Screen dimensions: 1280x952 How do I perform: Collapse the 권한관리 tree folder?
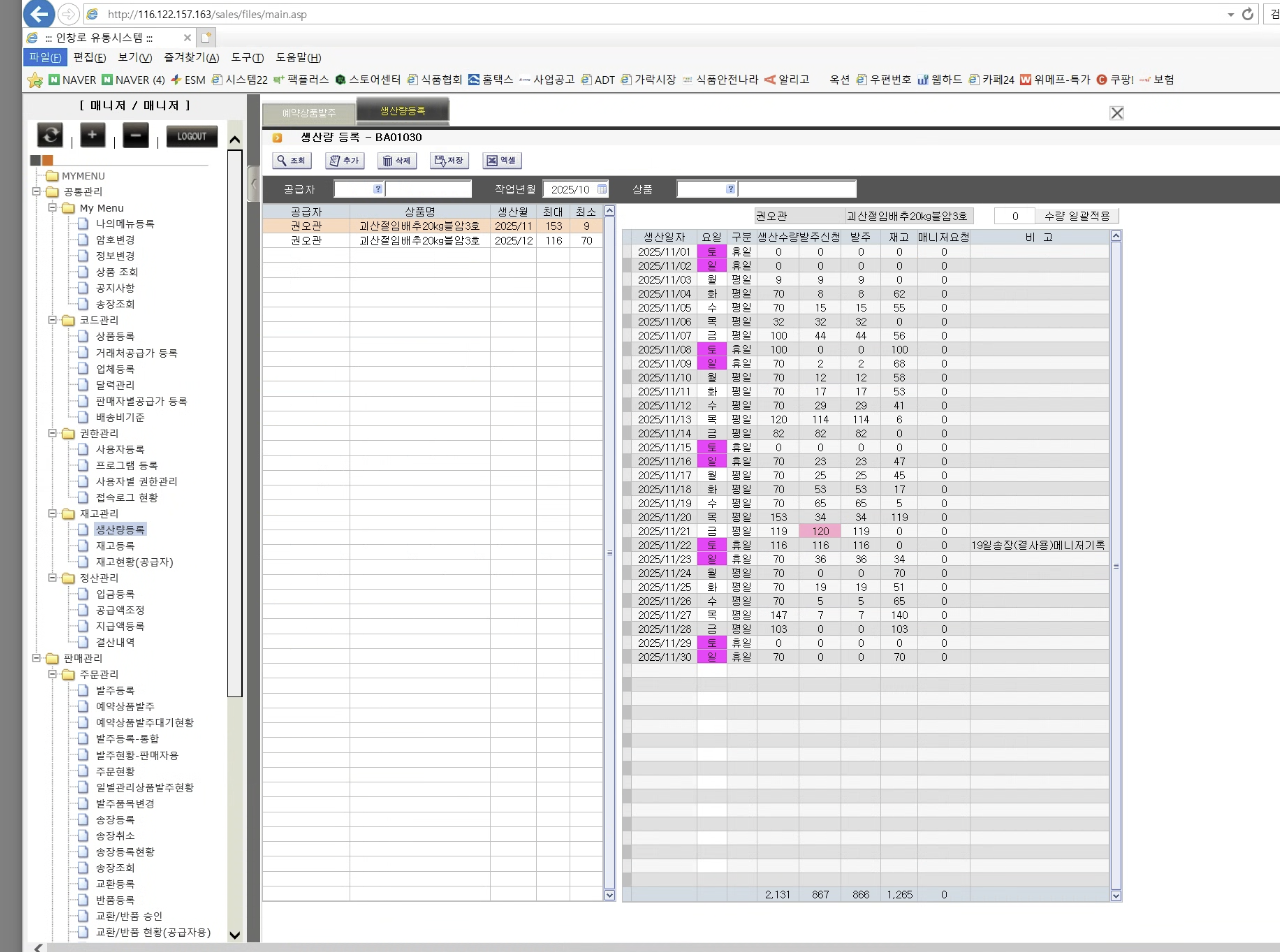point(53,433)
